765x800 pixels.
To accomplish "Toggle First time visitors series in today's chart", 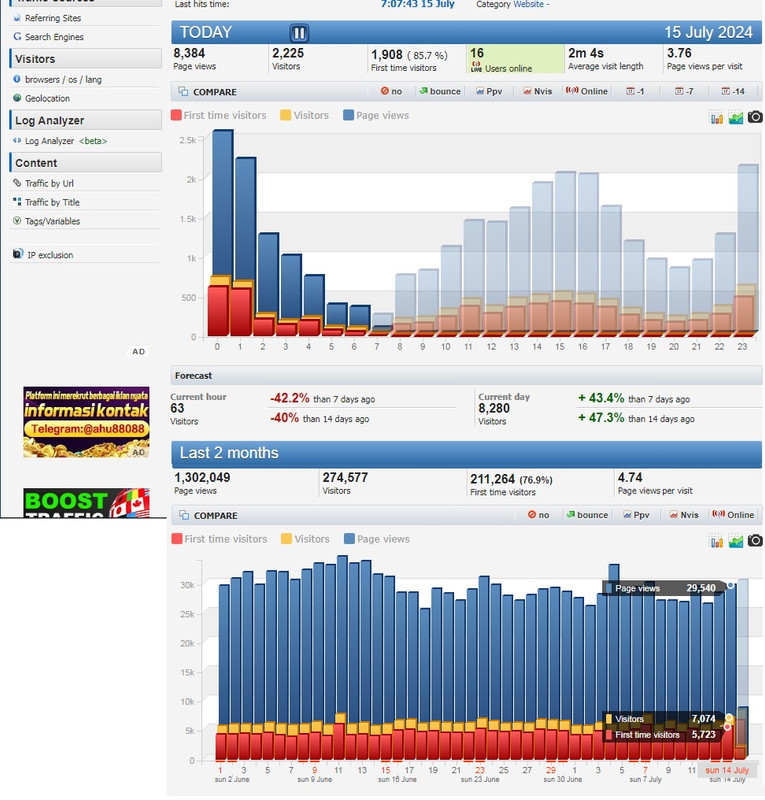I will (219, 115).
